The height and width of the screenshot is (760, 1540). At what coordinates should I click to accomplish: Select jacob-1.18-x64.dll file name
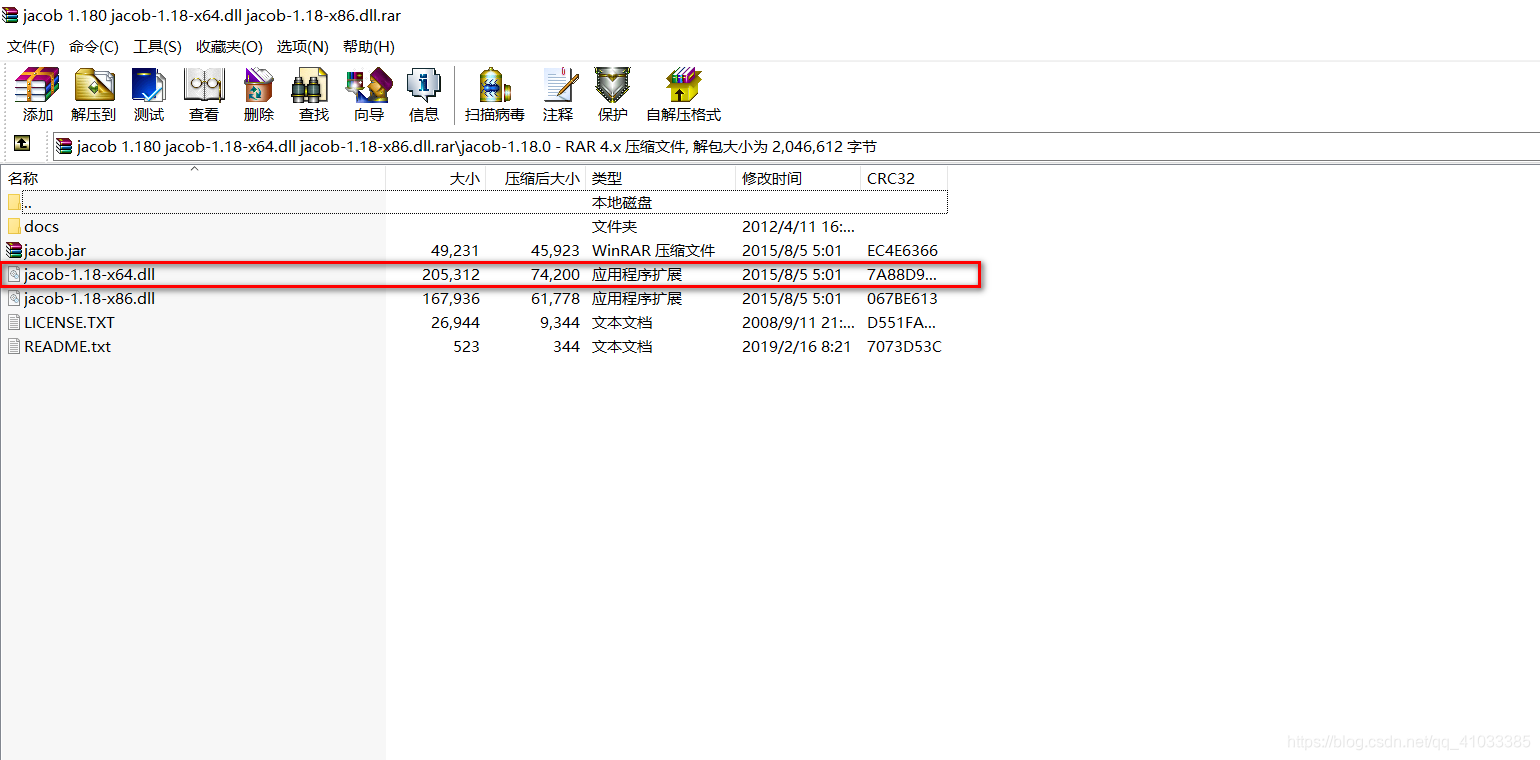point(90,274)
